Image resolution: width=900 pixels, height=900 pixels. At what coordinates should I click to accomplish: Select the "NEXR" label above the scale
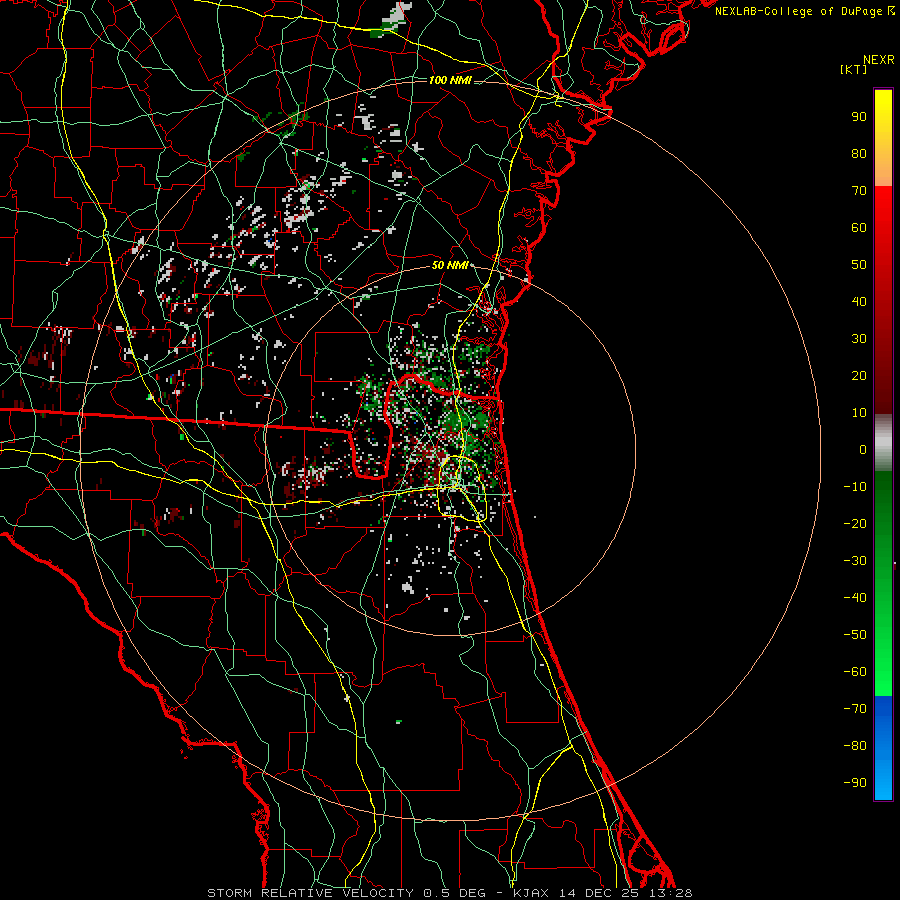878,60
